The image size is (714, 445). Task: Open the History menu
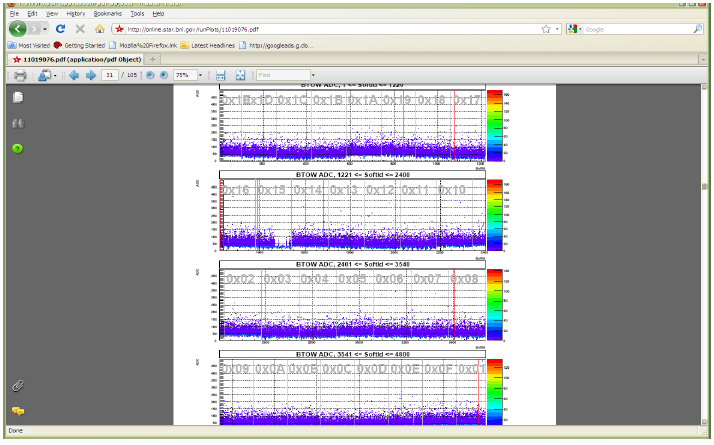click(76, 14)
